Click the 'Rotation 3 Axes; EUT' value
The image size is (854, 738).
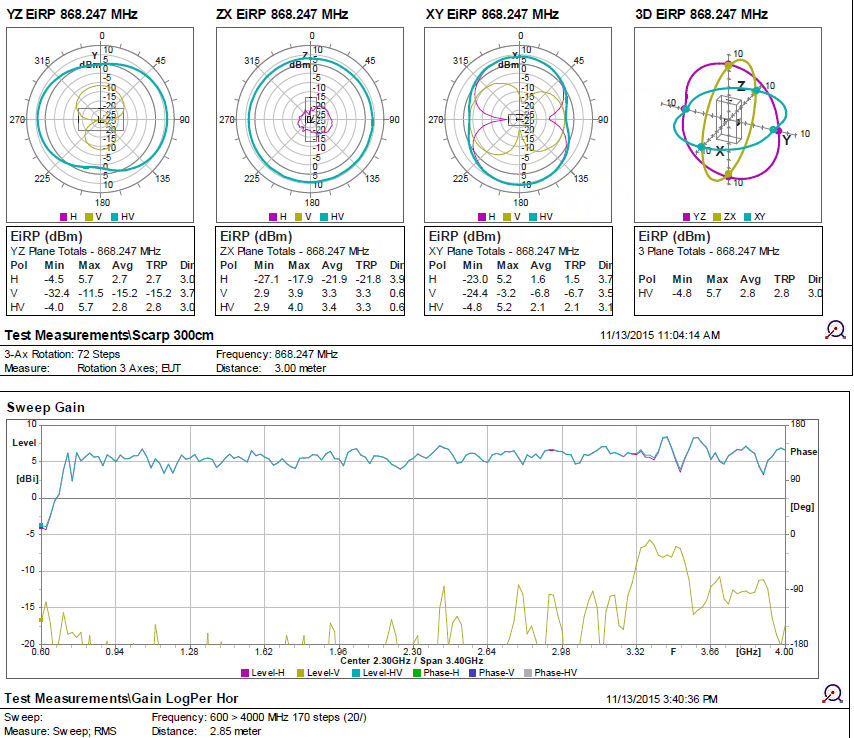(x=129, y=368)
